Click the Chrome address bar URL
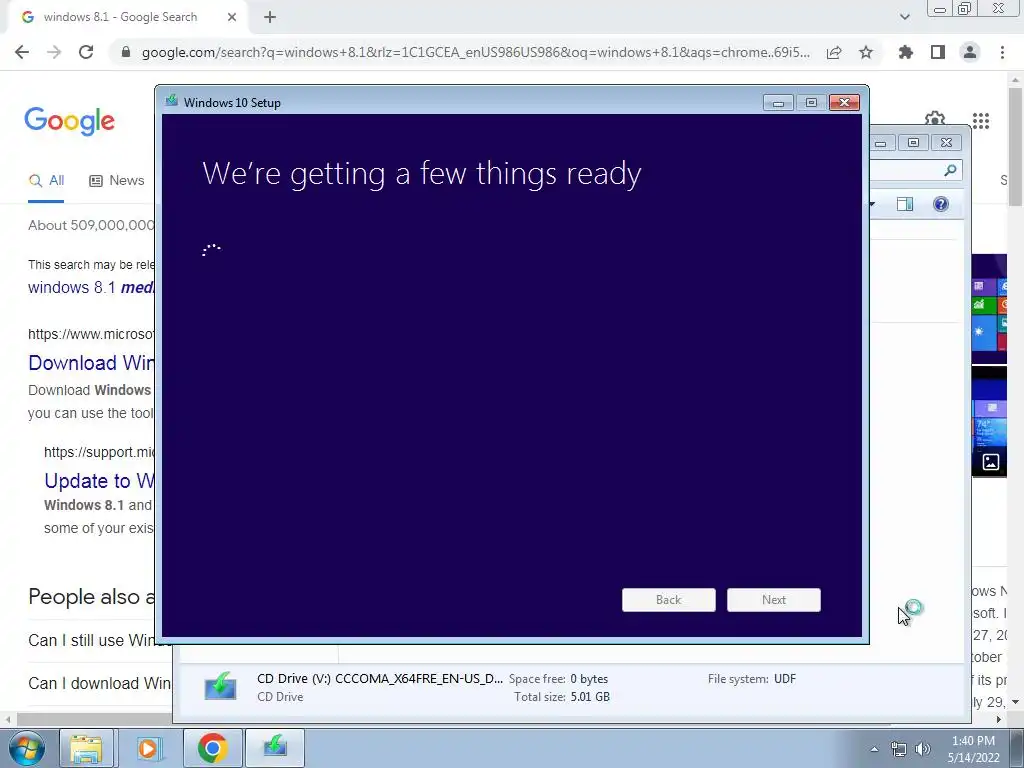The width and height of the screenshot is (1024, 768). point(475,52)
